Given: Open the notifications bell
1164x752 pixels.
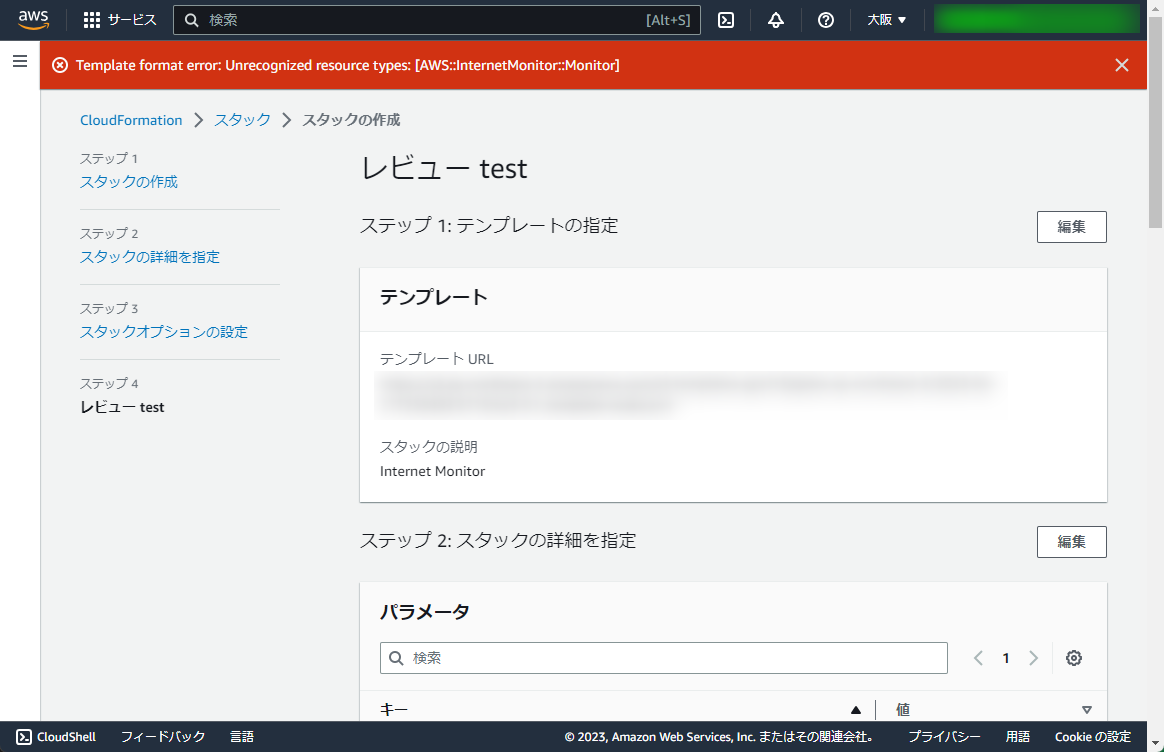Looking at the screenshot, I should [x=776, y=19].
